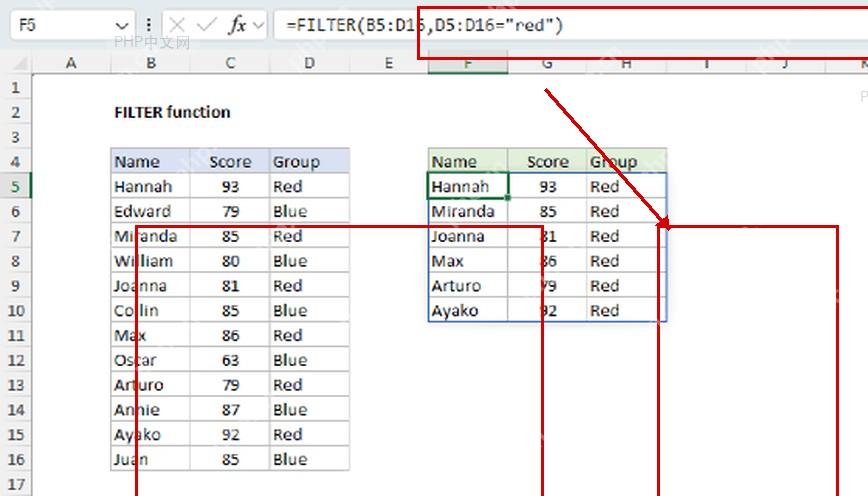The height and width of the screenshot is (496, 868).
Task: Select row 2 header
Action: click(x=16, y=112)
